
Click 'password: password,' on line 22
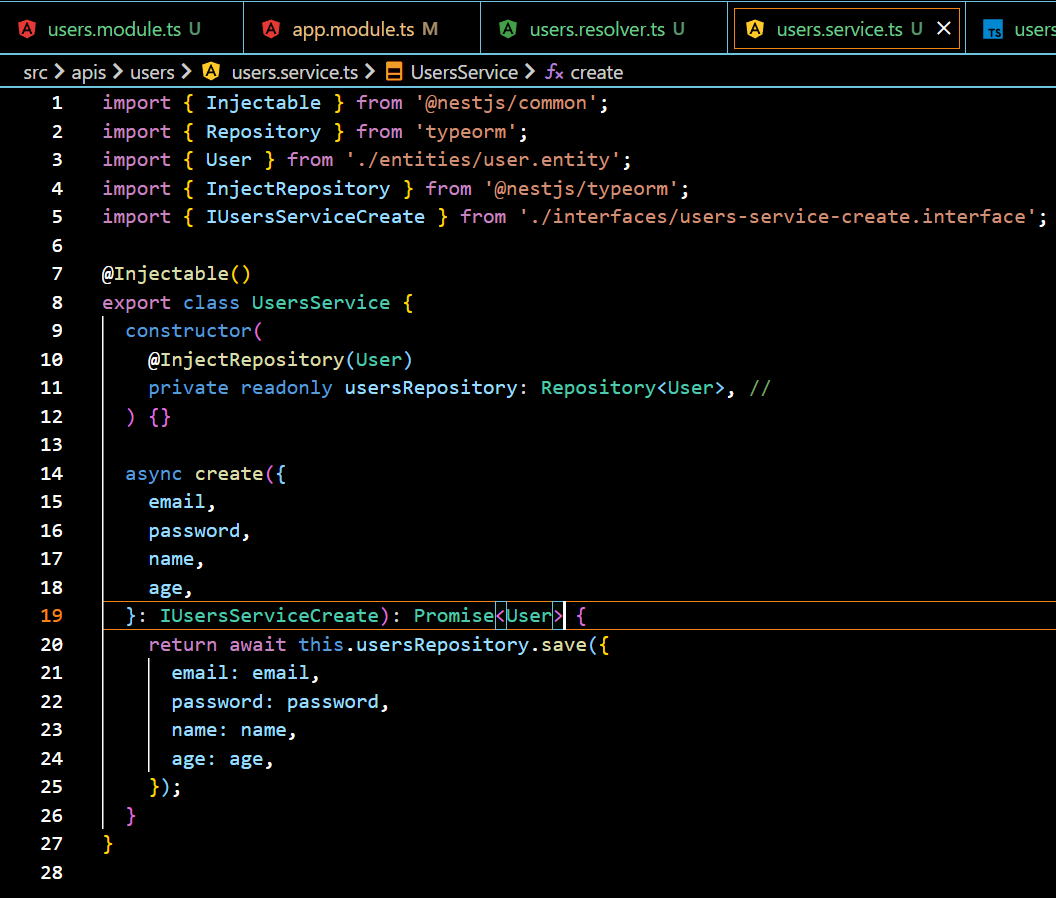[x=280, y=702]
